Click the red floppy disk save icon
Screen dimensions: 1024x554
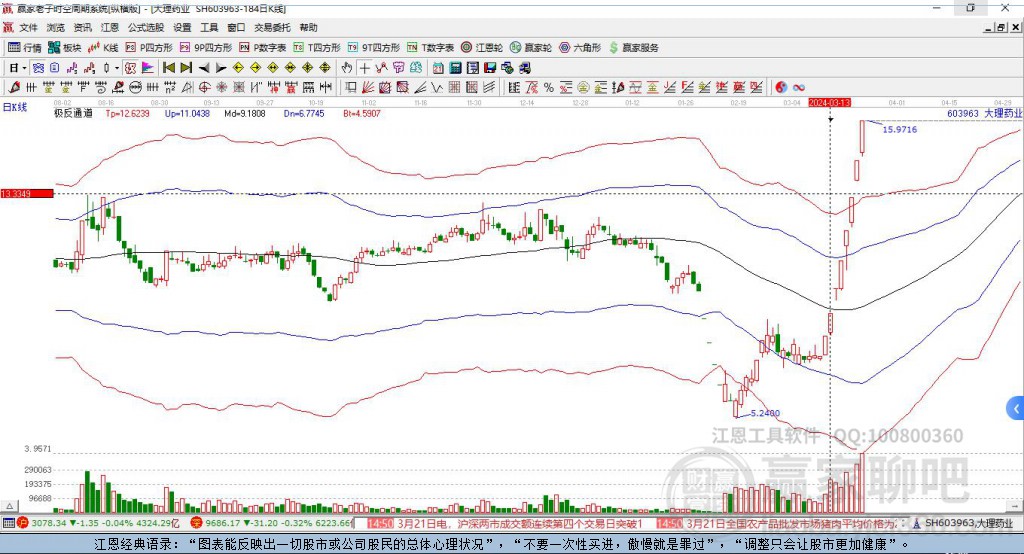click(490, 67)
